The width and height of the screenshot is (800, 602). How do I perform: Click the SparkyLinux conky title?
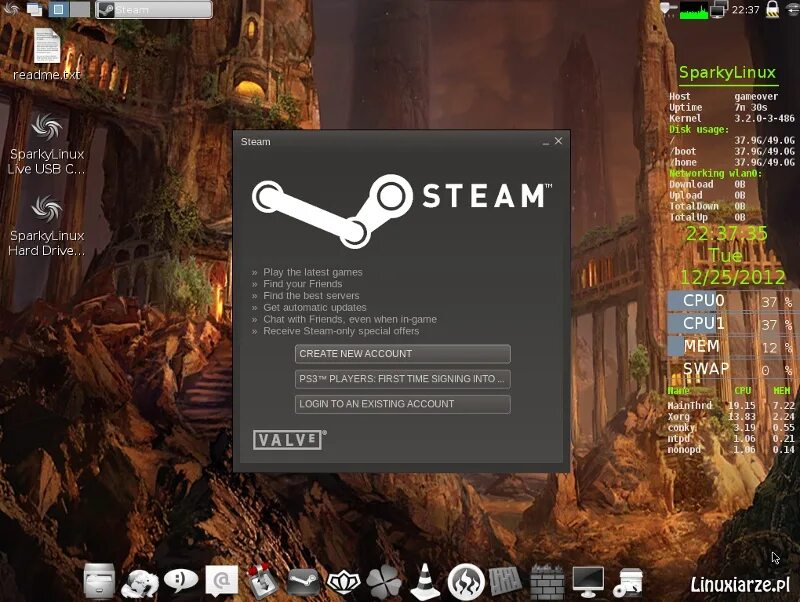tap(727, 72)
